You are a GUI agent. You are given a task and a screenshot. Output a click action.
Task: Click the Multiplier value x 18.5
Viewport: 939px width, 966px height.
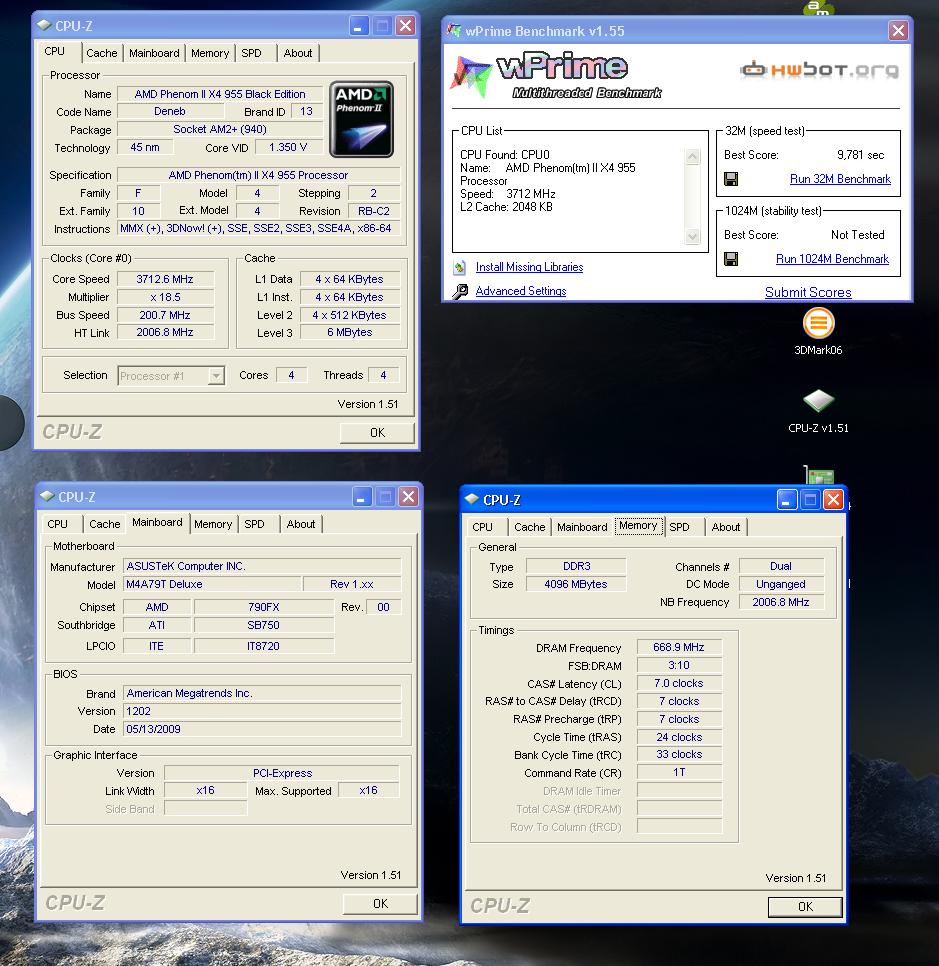(165, 297)
